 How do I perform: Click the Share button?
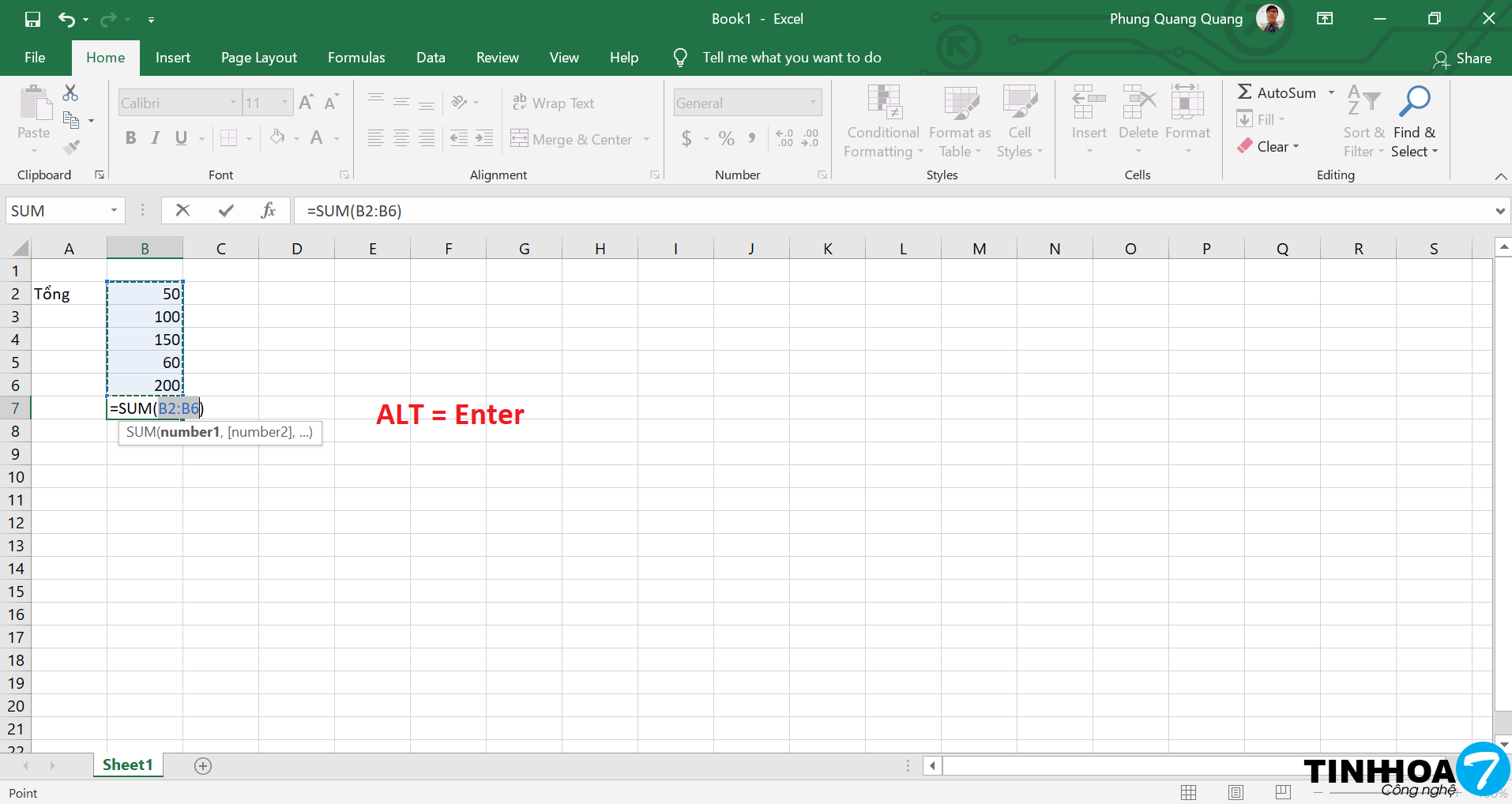pos(1463,58)
